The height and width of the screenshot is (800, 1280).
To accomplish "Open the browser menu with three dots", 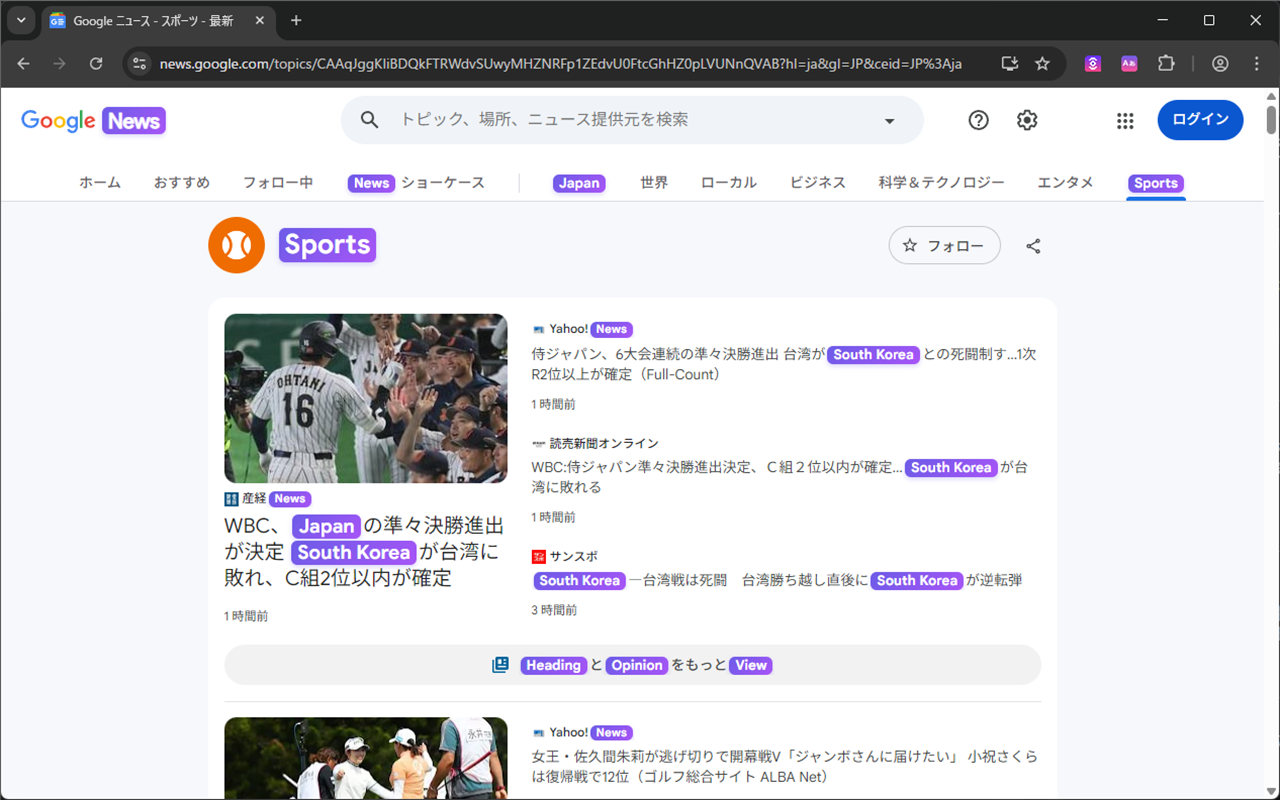I will pos(1257,63).
